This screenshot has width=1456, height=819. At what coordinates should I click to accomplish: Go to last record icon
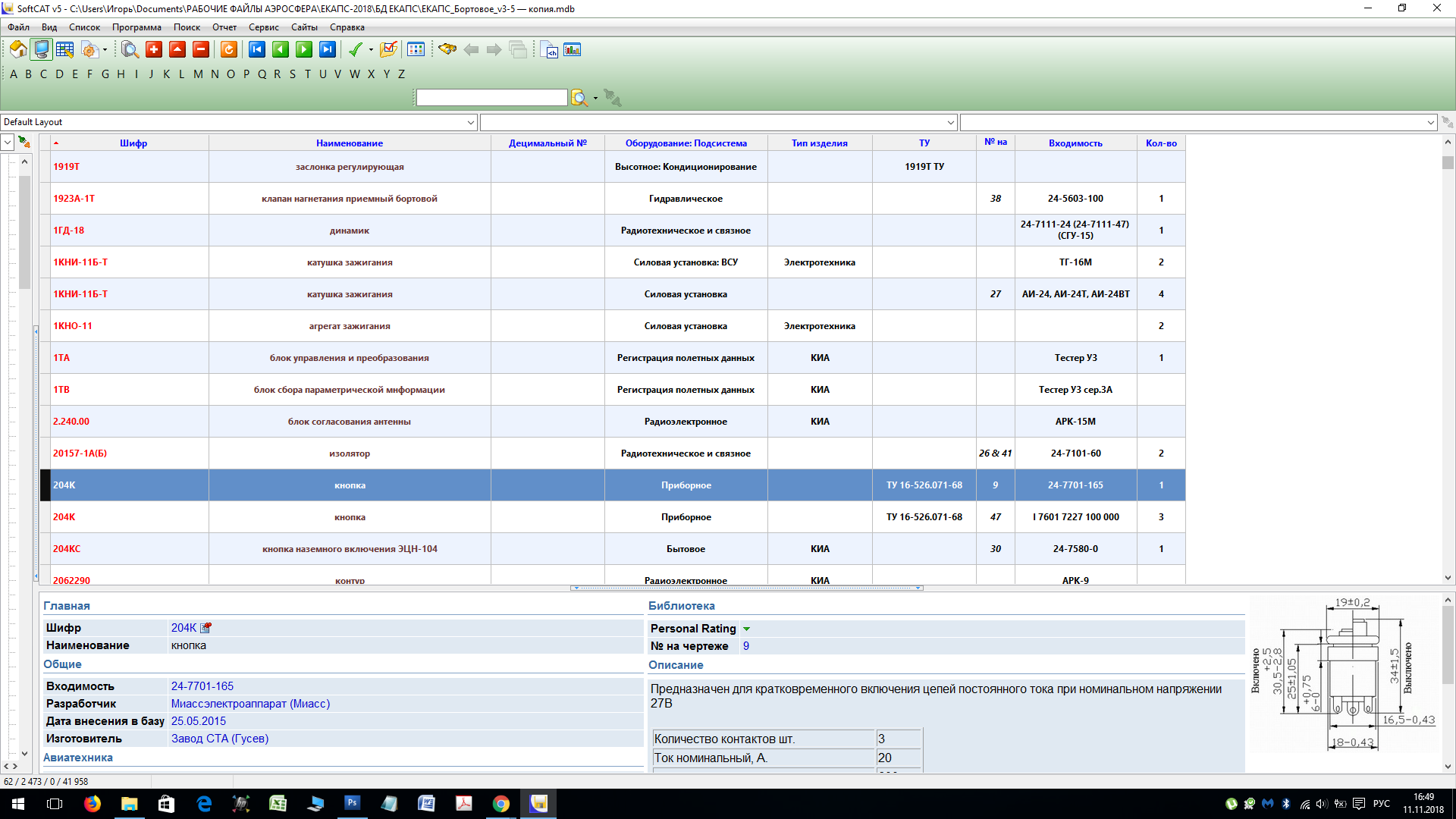[x=328, y=49]
